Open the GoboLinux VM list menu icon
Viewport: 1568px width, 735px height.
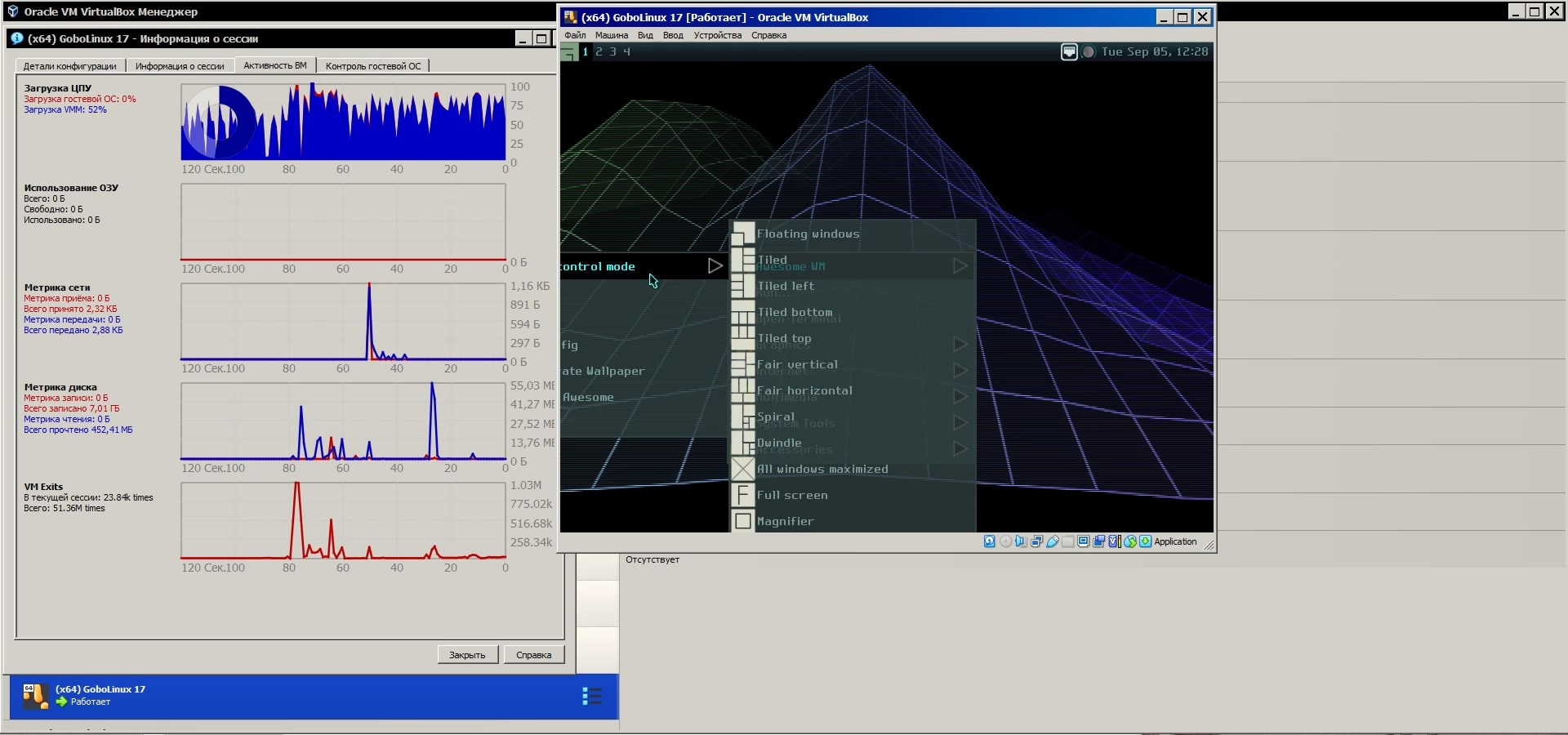point(592,696)
